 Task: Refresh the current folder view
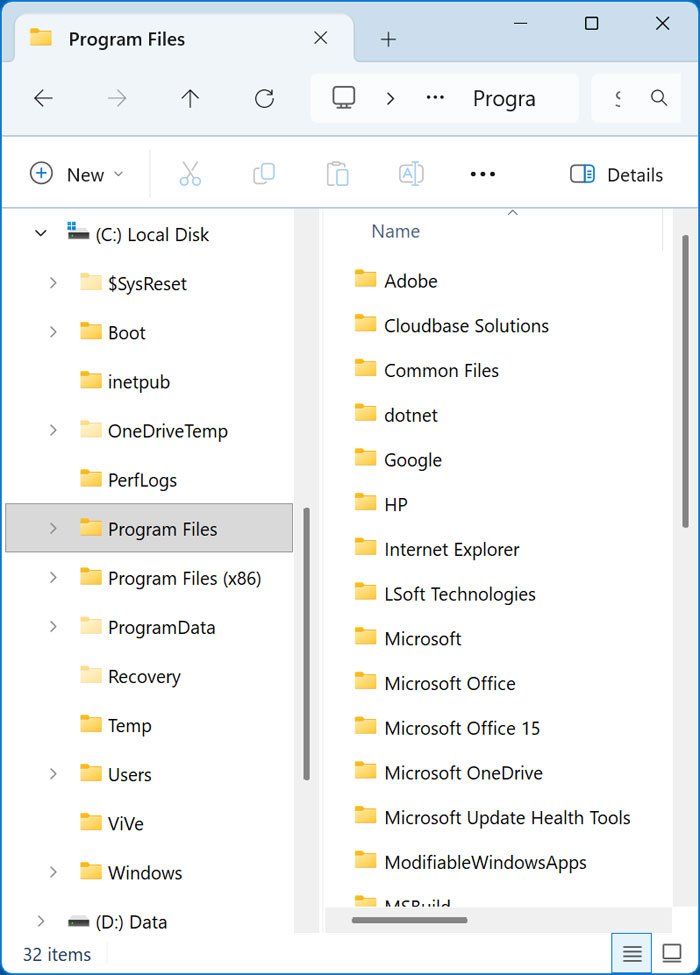264,98
